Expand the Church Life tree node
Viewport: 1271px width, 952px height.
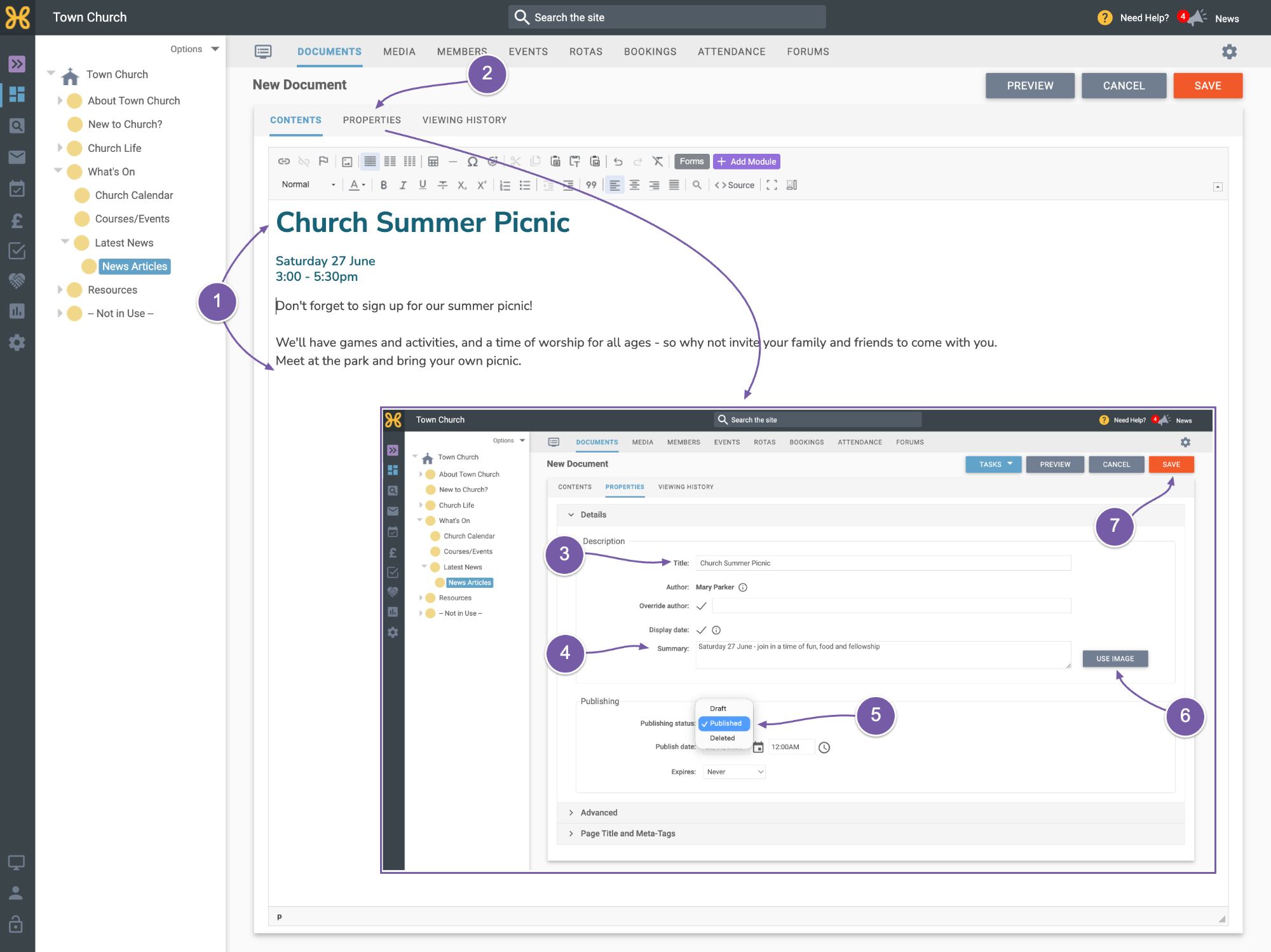tap(60, 148)
